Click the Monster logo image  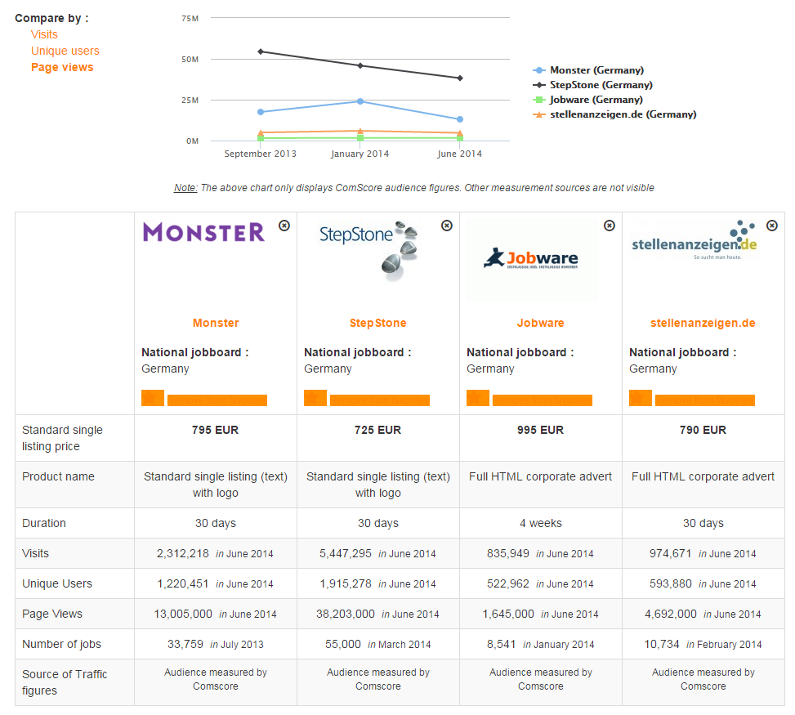(204, 233)
